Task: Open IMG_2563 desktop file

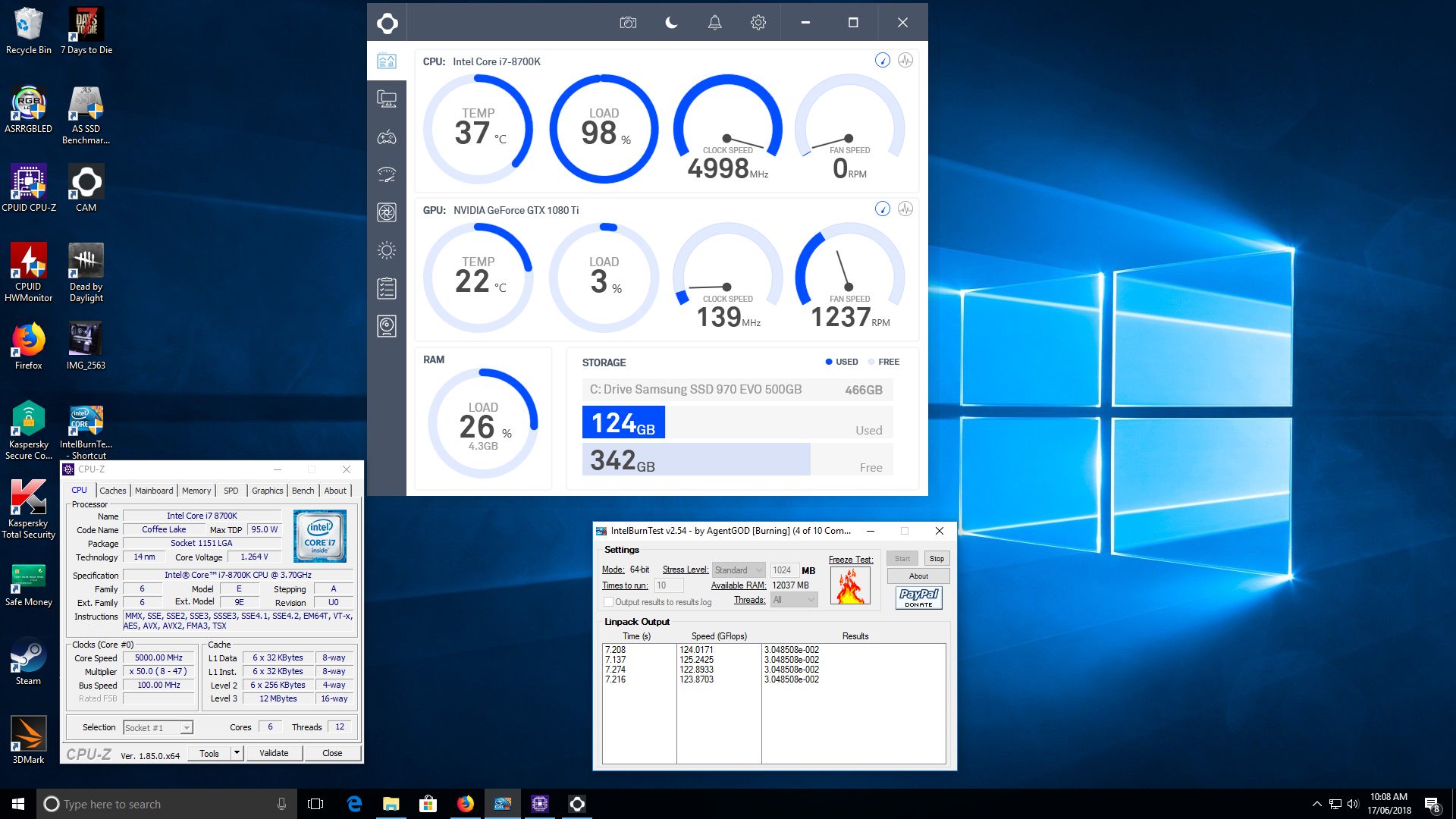Action: click(x=86, y=346)
